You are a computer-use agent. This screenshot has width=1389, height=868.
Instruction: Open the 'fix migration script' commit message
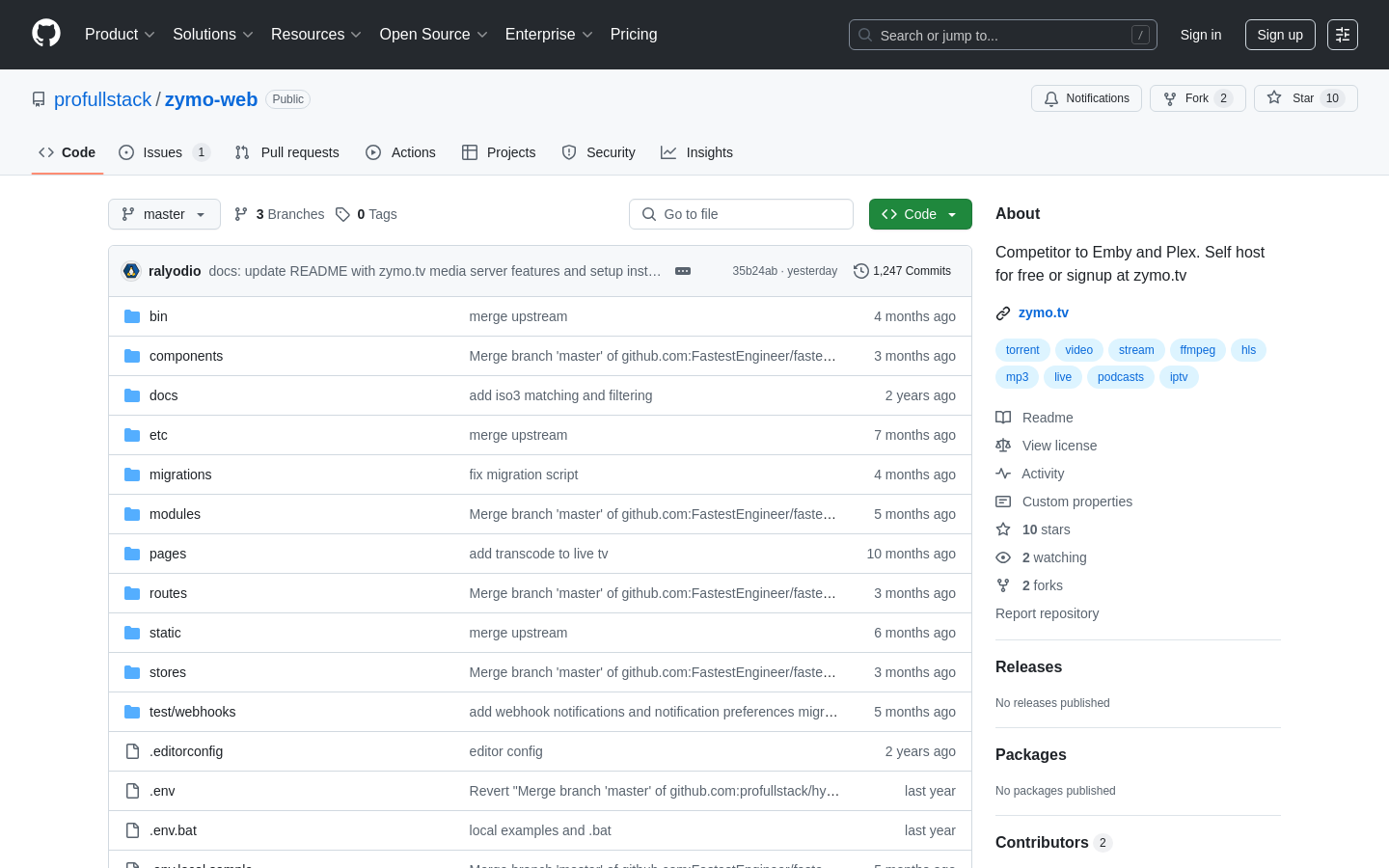pyautogui.click(x=524, y=475)
